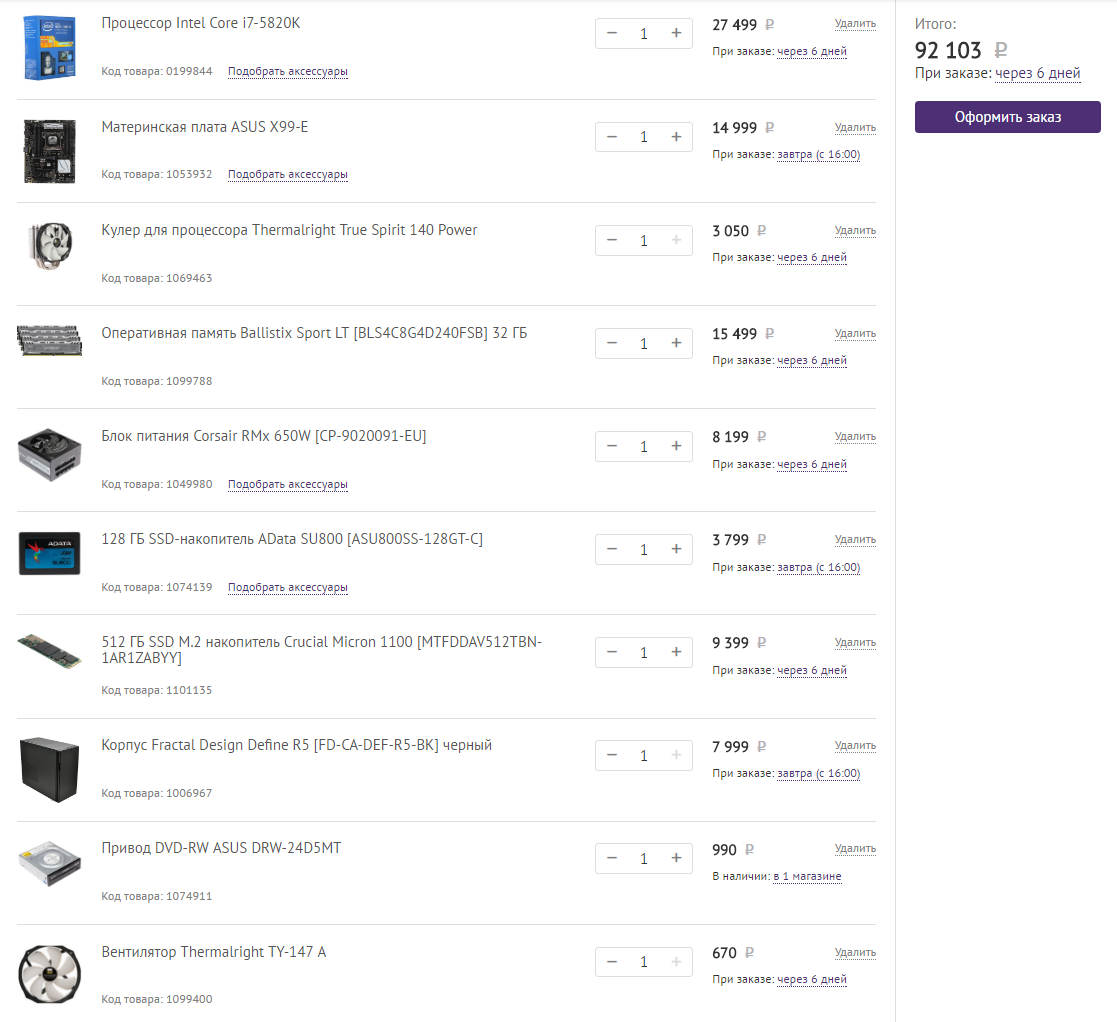
Task: Open accessories for ASUS X99-E motherboard
Action: [x=288, y=175]
